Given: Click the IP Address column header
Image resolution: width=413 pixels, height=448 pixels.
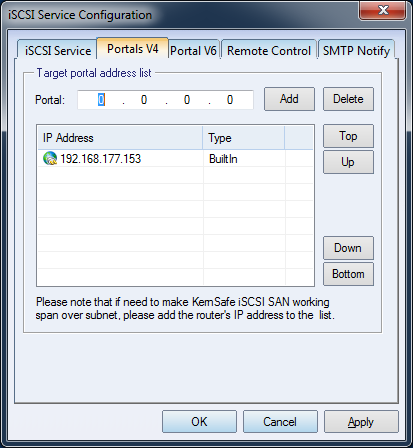Looking at the screenshot, I should tap(120, 138).
